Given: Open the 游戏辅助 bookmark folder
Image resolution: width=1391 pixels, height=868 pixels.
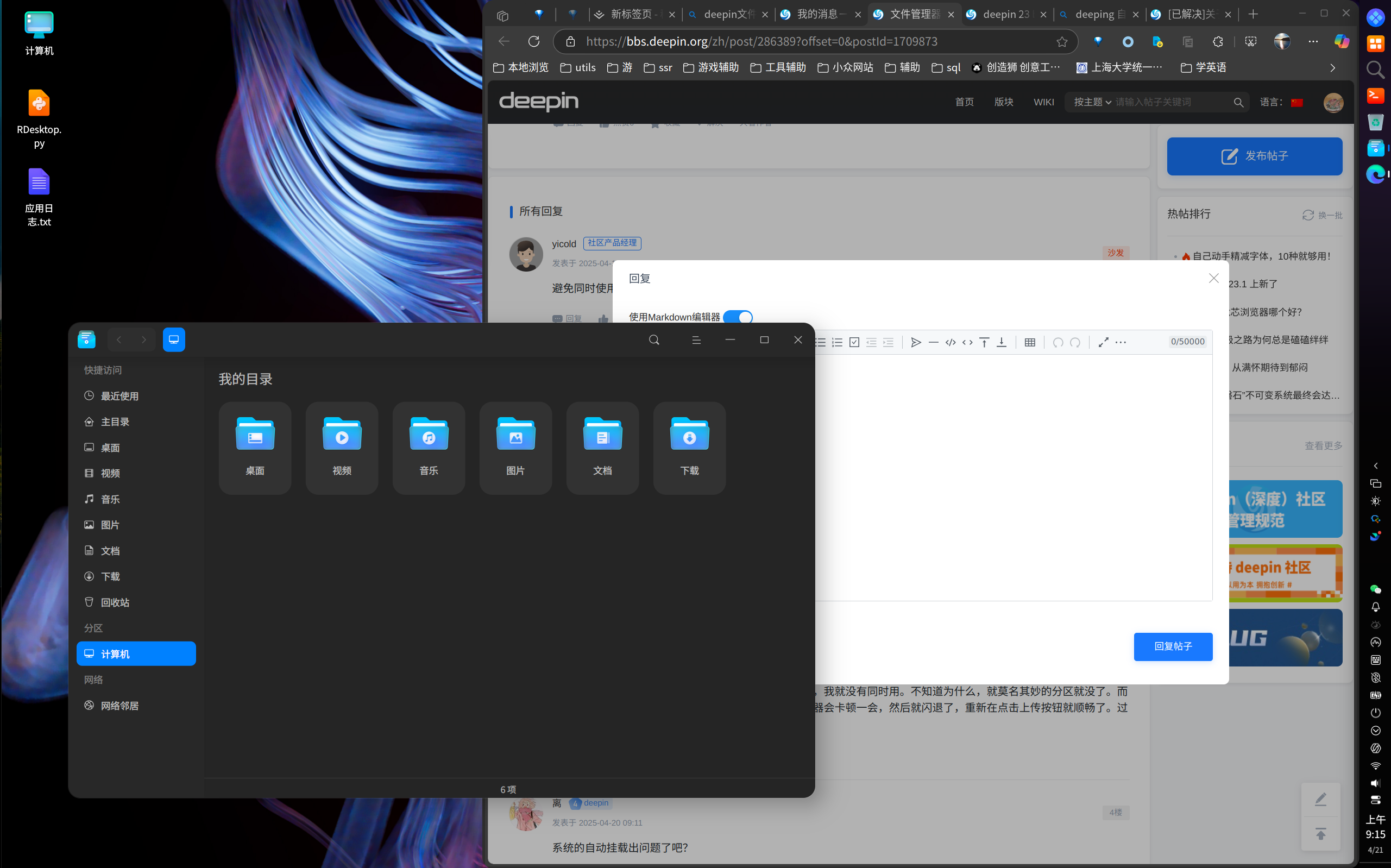Looking at the screenshot, I should [711, 68].
